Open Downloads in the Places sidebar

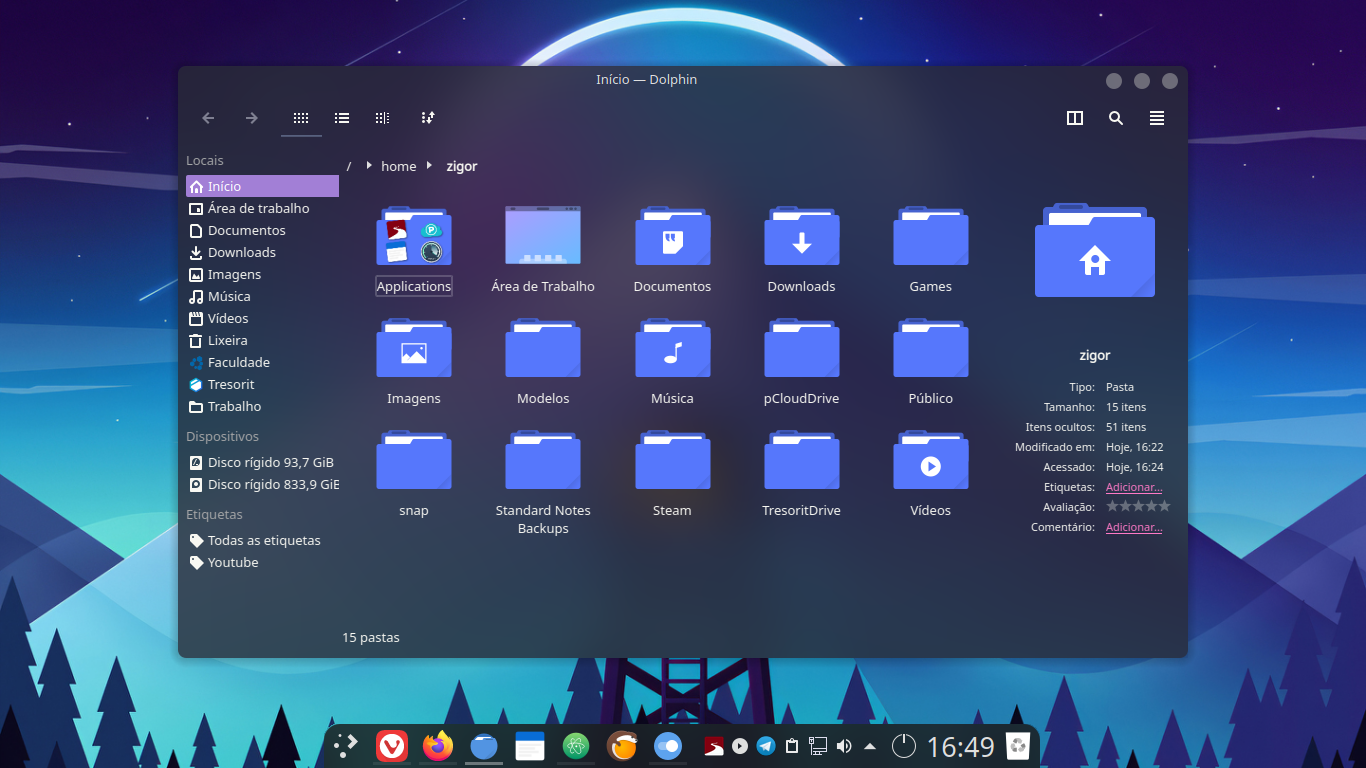[262, 252]
